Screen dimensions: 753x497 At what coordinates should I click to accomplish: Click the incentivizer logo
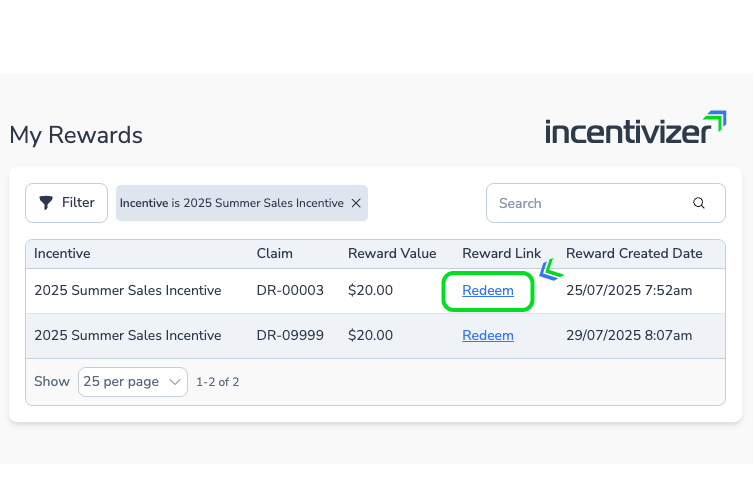635,130
